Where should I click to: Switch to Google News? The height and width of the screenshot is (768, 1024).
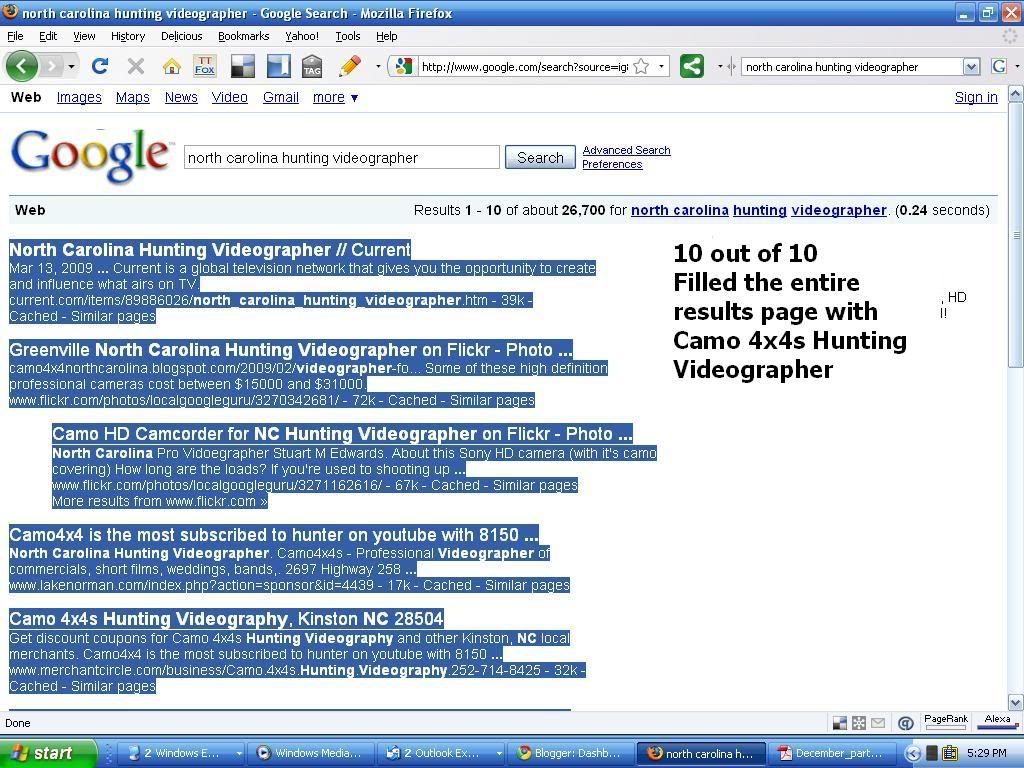(x=181, y=97)
